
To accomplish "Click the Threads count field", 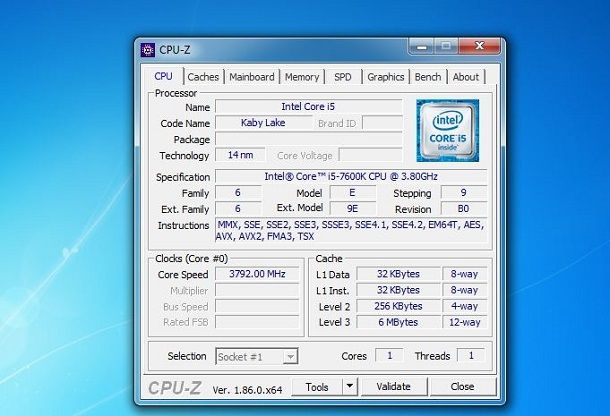I will [471, 355].
